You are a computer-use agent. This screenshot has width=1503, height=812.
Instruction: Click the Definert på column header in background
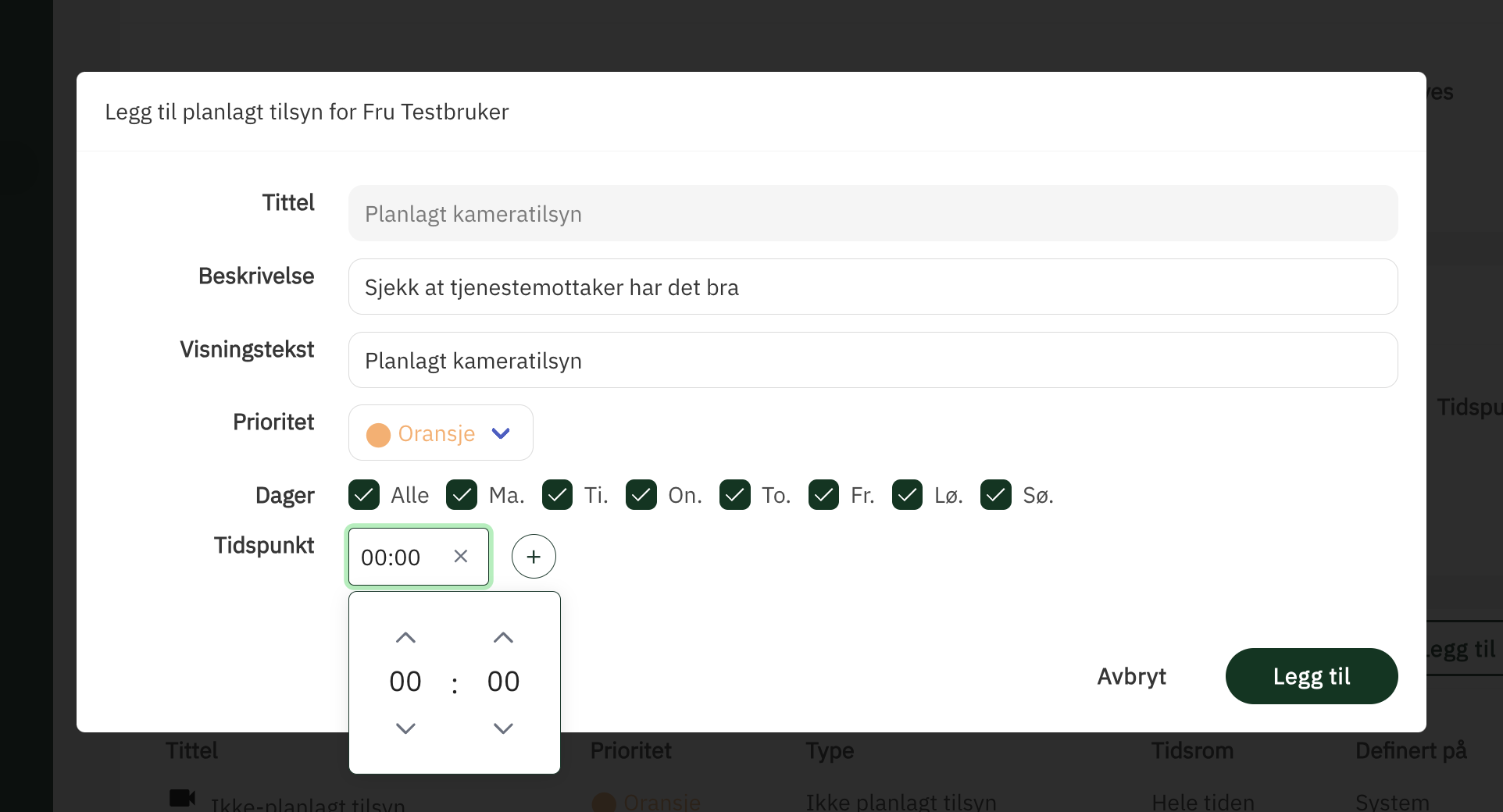tap(1411, 750)
